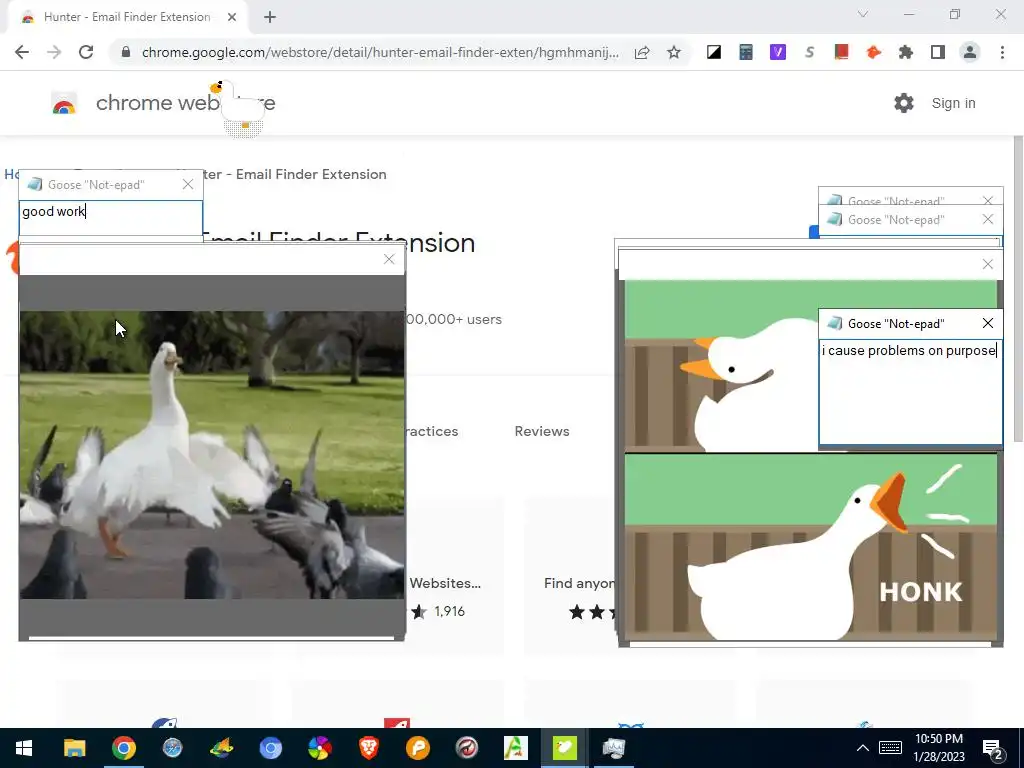Close the 'i cause problems' Not-epad
The width and height of the screenshot is (1024, 768).
pyautogui.click(x=988, y=323)
